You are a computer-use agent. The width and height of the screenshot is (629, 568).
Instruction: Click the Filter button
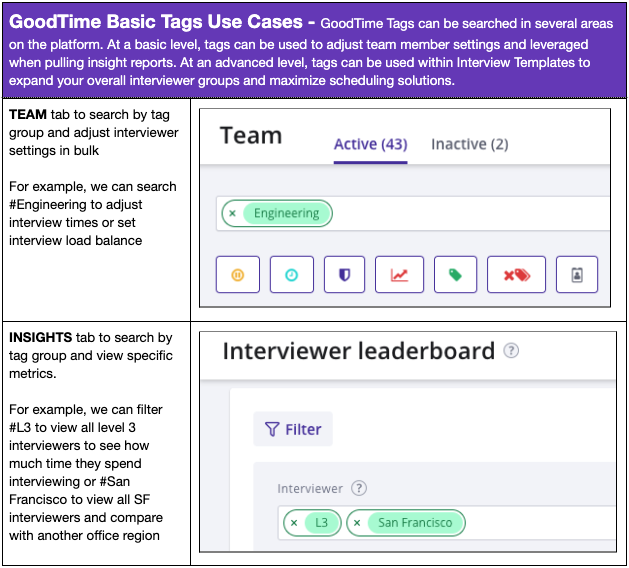[x=292, y=429]
